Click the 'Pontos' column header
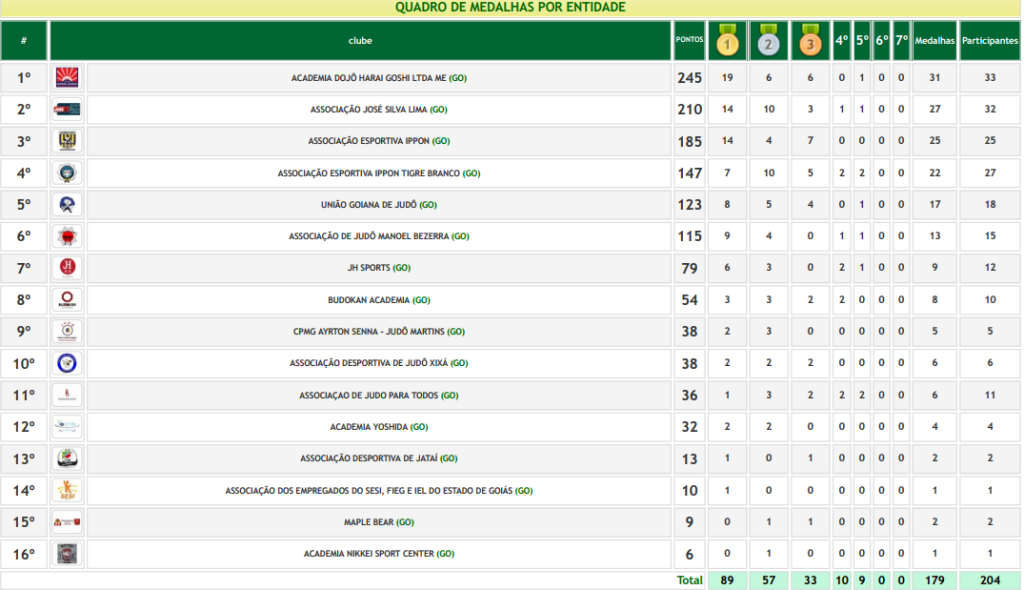 (689, 41)
